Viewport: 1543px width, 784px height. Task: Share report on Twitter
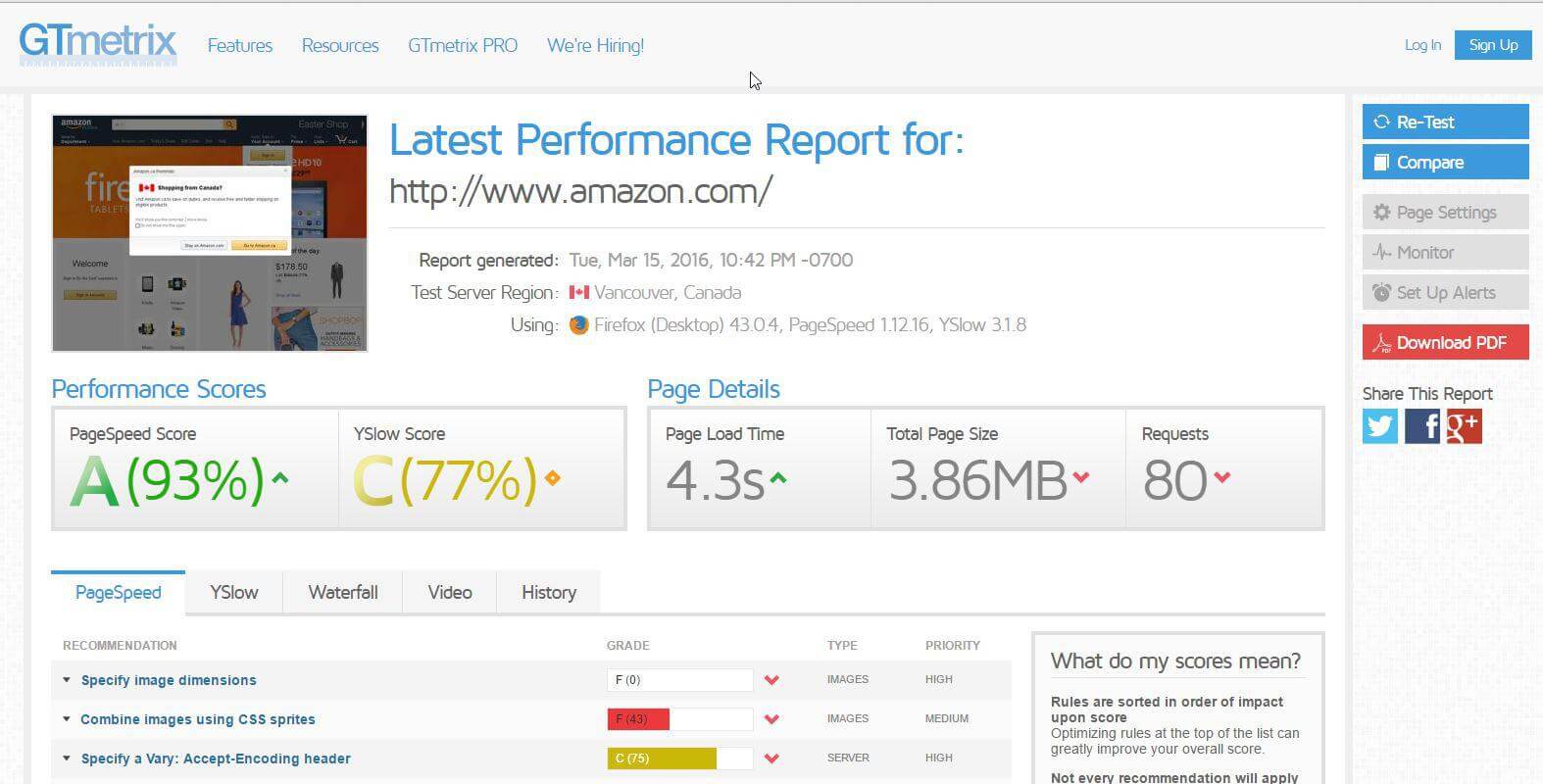[1379, 426]
